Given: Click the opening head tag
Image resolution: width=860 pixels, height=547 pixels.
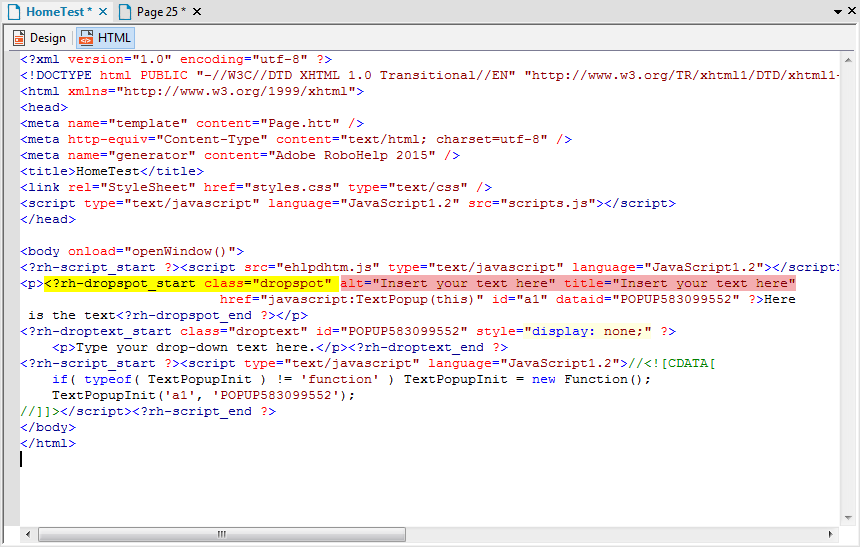Looking at the screenshot, I should coord(44,107).
